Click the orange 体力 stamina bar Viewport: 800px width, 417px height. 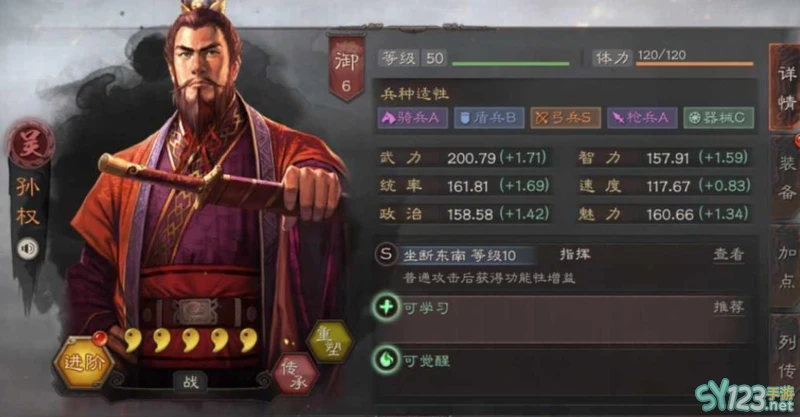pos(694,64)
